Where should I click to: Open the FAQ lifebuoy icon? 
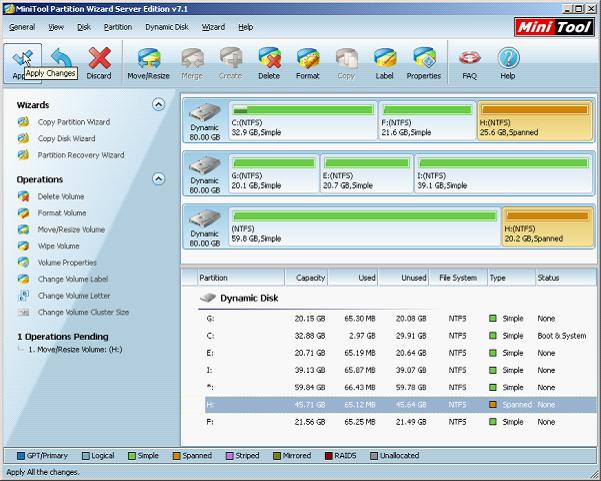tap(470, 58)
